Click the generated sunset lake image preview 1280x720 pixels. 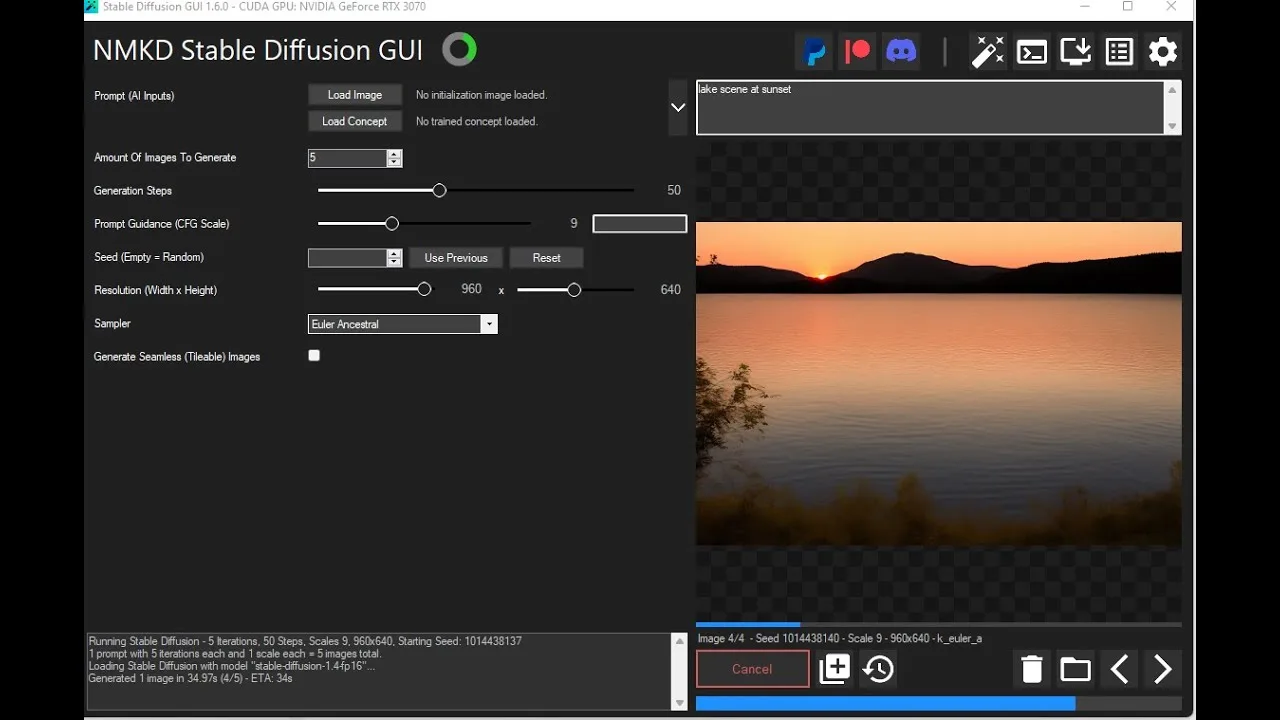[939, 384]
